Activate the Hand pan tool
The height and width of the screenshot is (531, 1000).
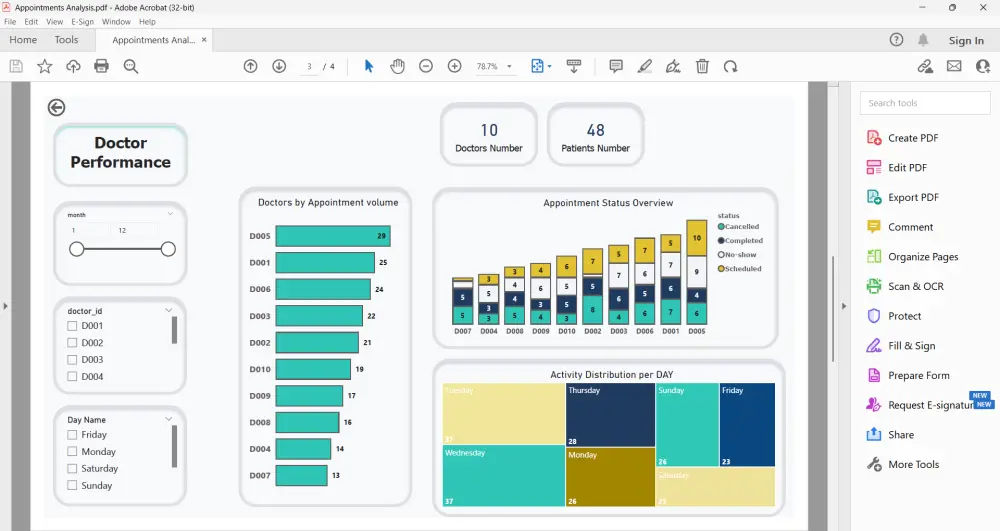coord(397,66)
